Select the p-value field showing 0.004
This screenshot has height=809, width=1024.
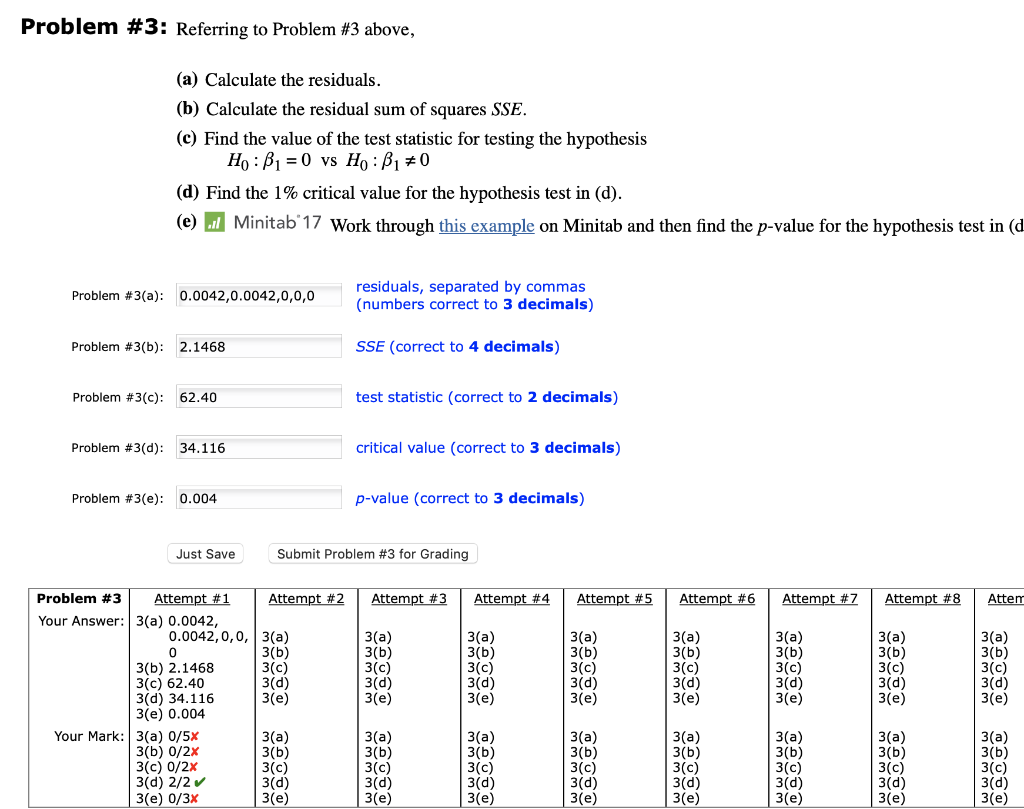[258, 497]
